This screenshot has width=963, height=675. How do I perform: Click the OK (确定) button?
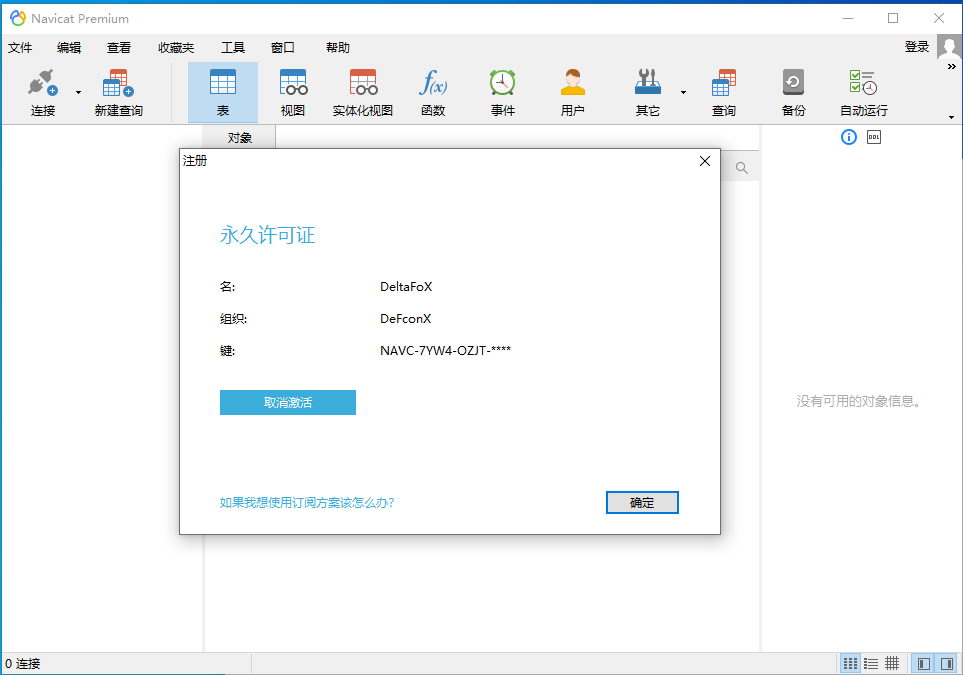click(x=642, y=502)
